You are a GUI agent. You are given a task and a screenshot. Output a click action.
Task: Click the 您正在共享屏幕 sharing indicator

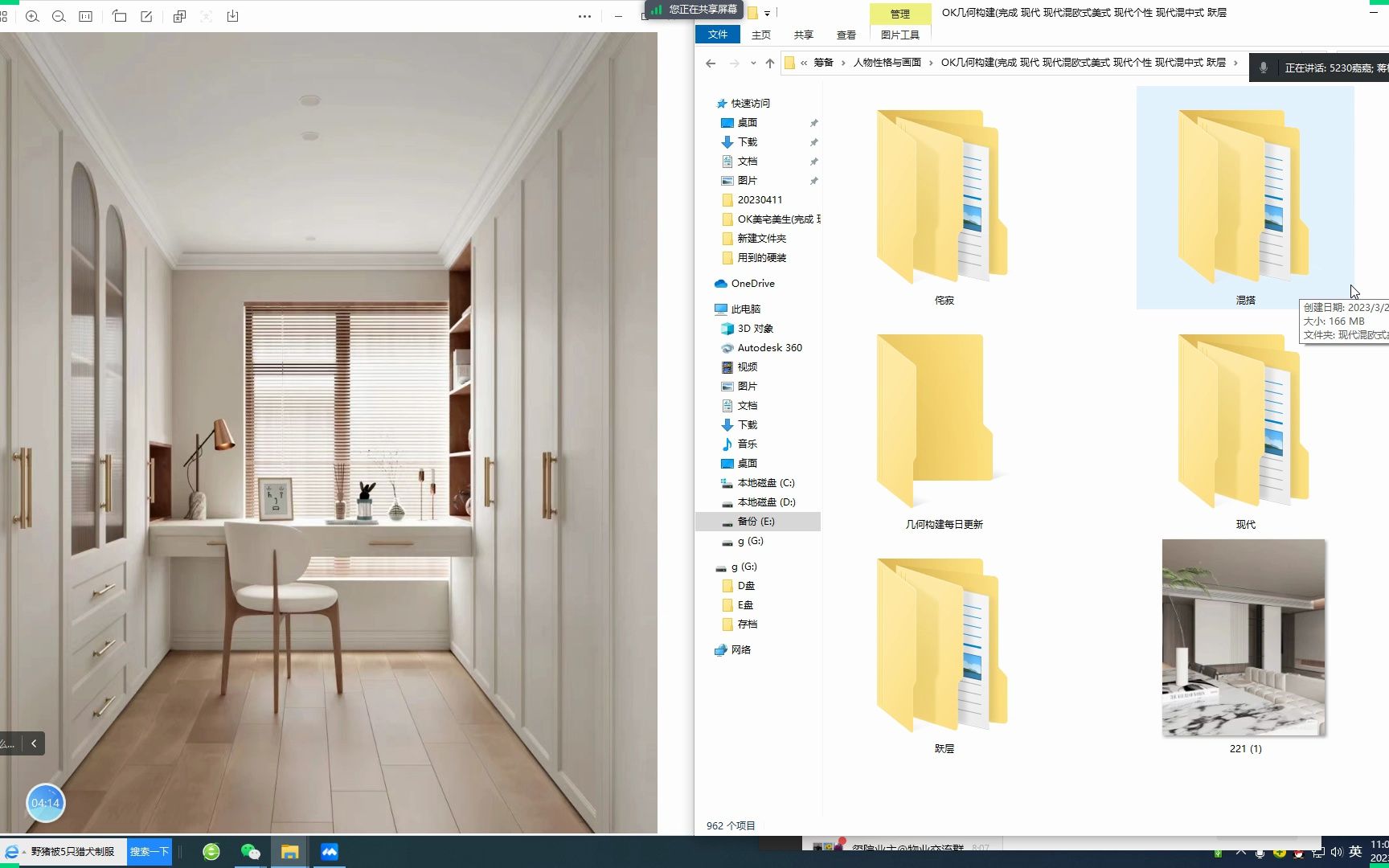pyautogui.click(x=694, y=10)
